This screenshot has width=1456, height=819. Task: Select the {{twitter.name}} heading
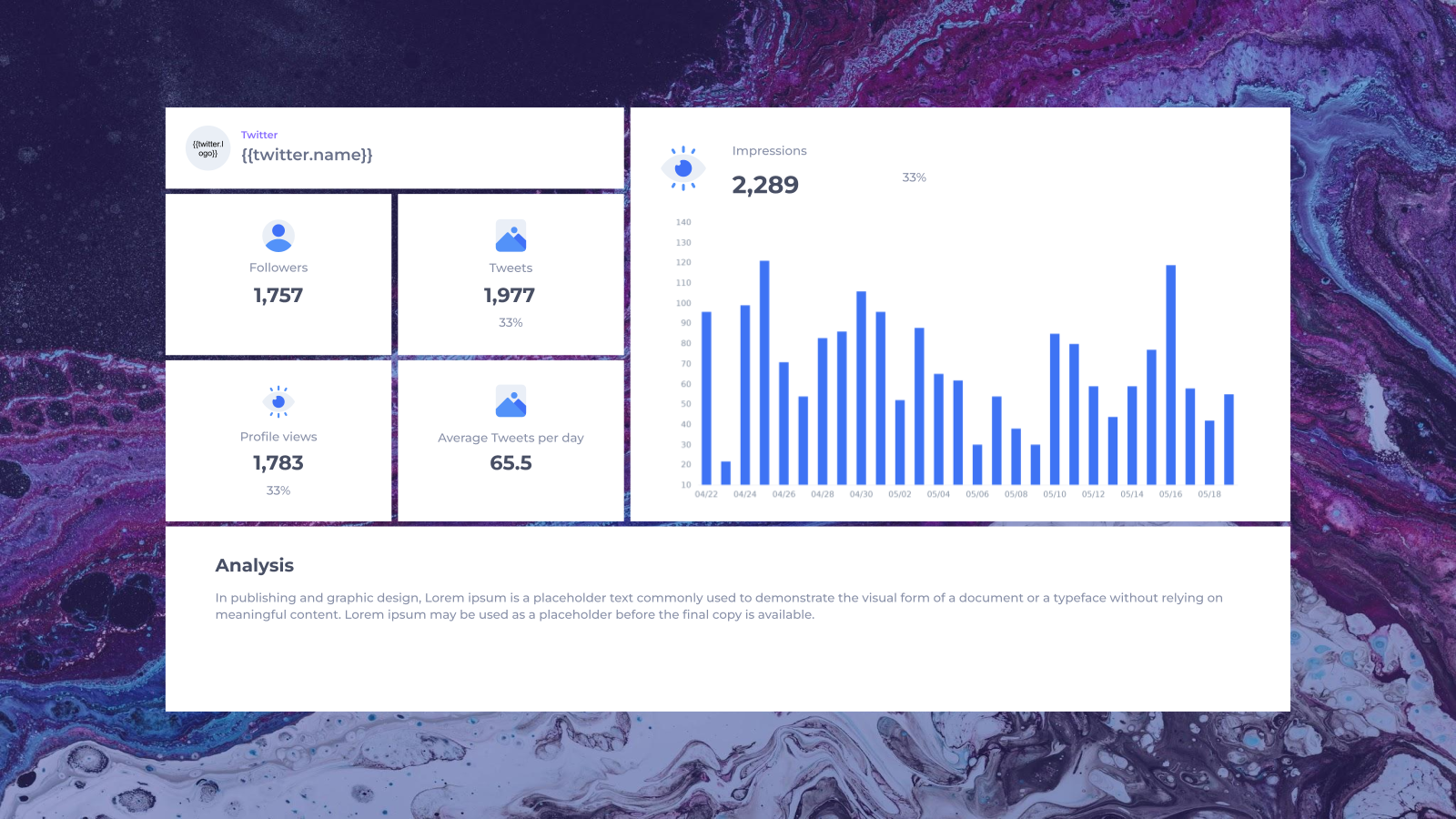tap(307, 155)
